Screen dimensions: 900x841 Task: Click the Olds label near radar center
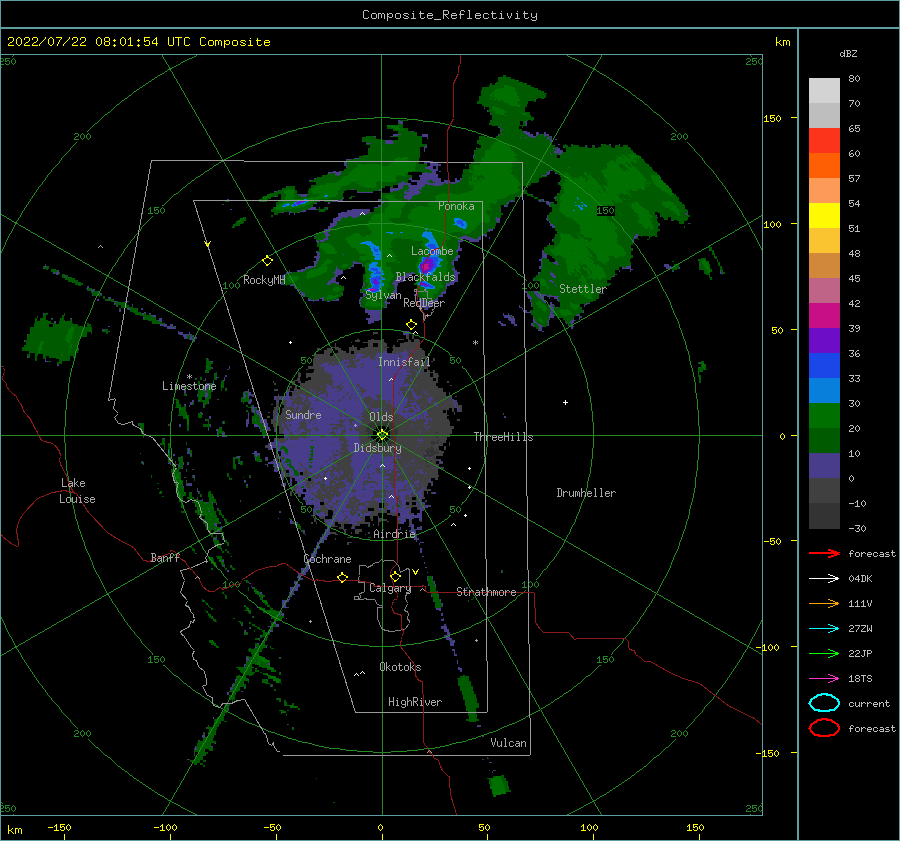381,417
